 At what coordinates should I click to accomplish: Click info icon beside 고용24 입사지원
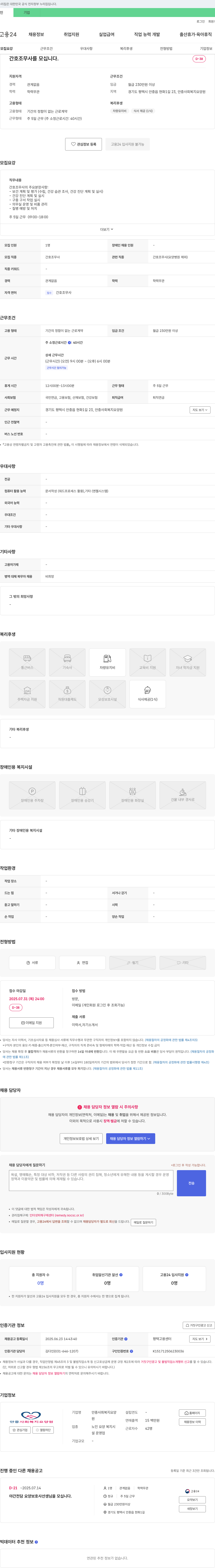coord(186,1275)
